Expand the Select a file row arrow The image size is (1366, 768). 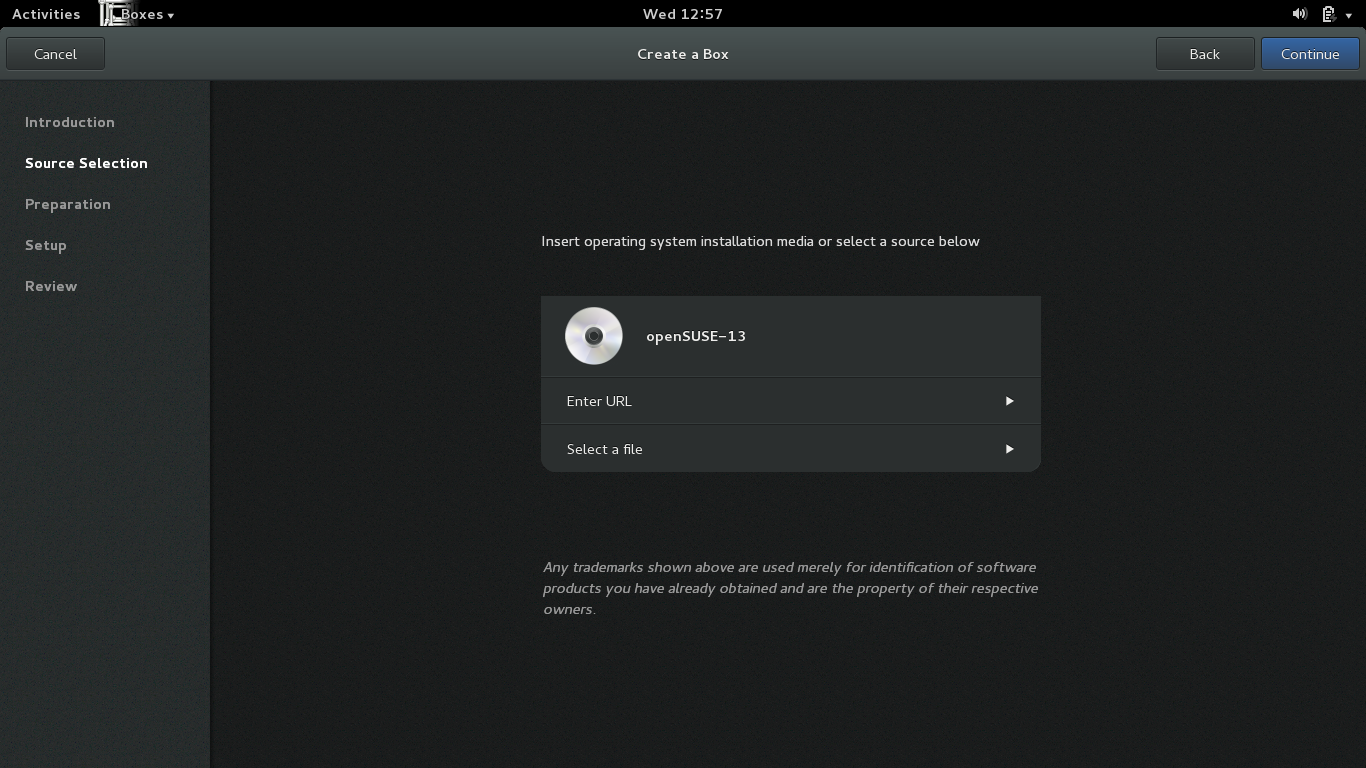[x=1009, y=449]
